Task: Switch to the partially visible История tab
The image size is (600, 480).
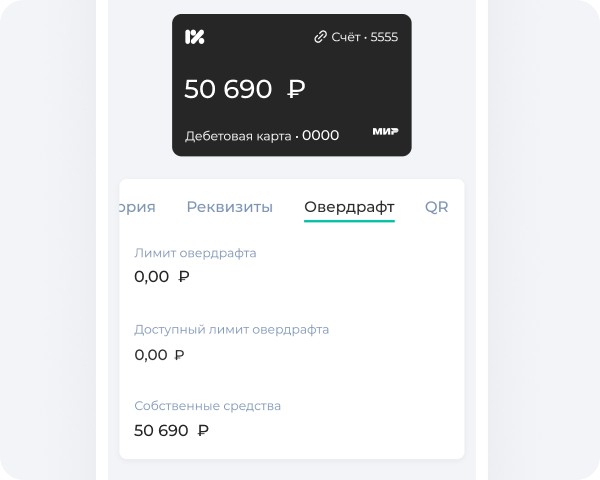Action: (x=137, y=207)
